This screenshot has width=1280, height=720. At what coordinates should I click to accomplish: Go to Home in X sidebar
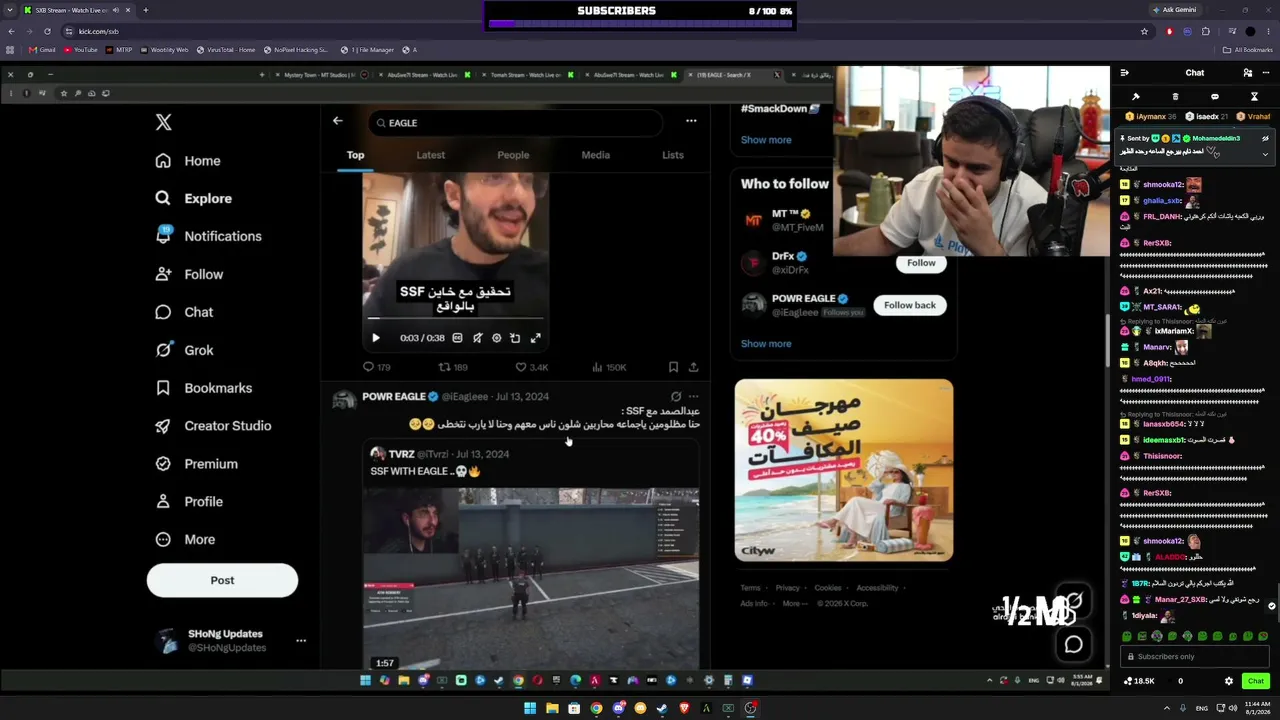tap(188, 161)
